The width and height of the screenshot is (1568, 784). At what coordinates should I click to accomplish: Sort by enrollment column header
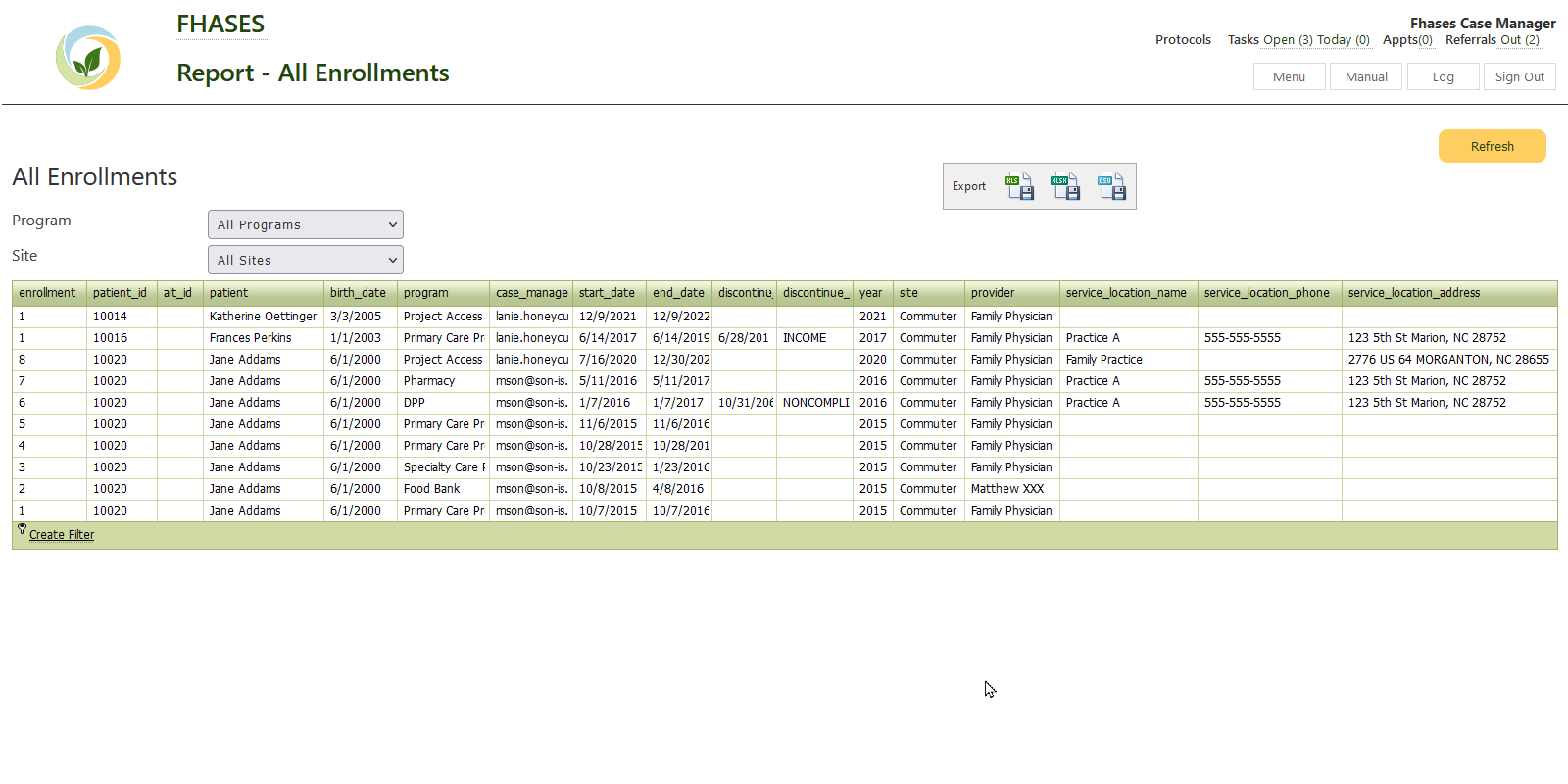(49, 293)
